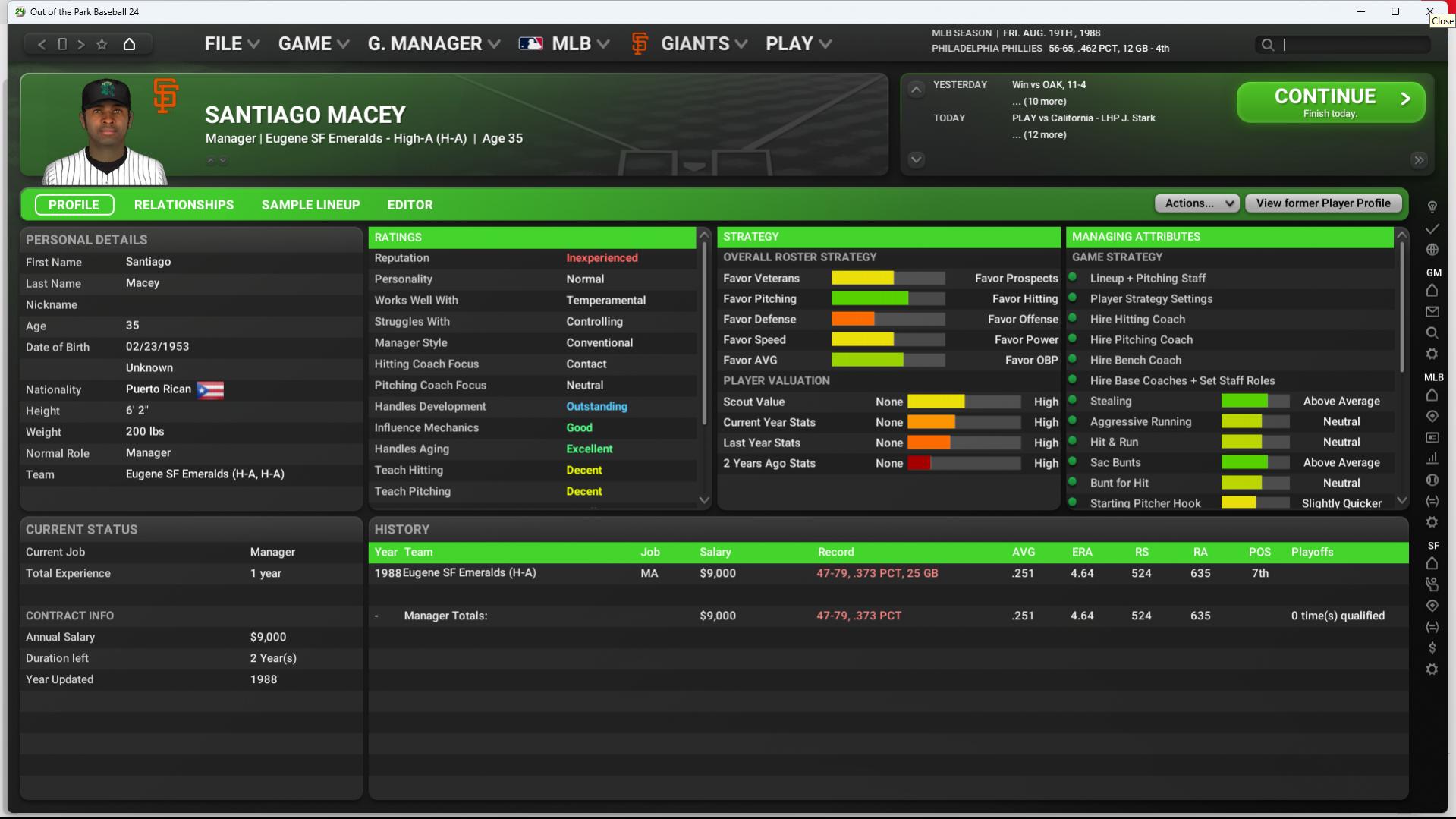Click the globe icon in right sidebar
The width and height of the screenshot is (1456, 819).
tap(1432, 250)
